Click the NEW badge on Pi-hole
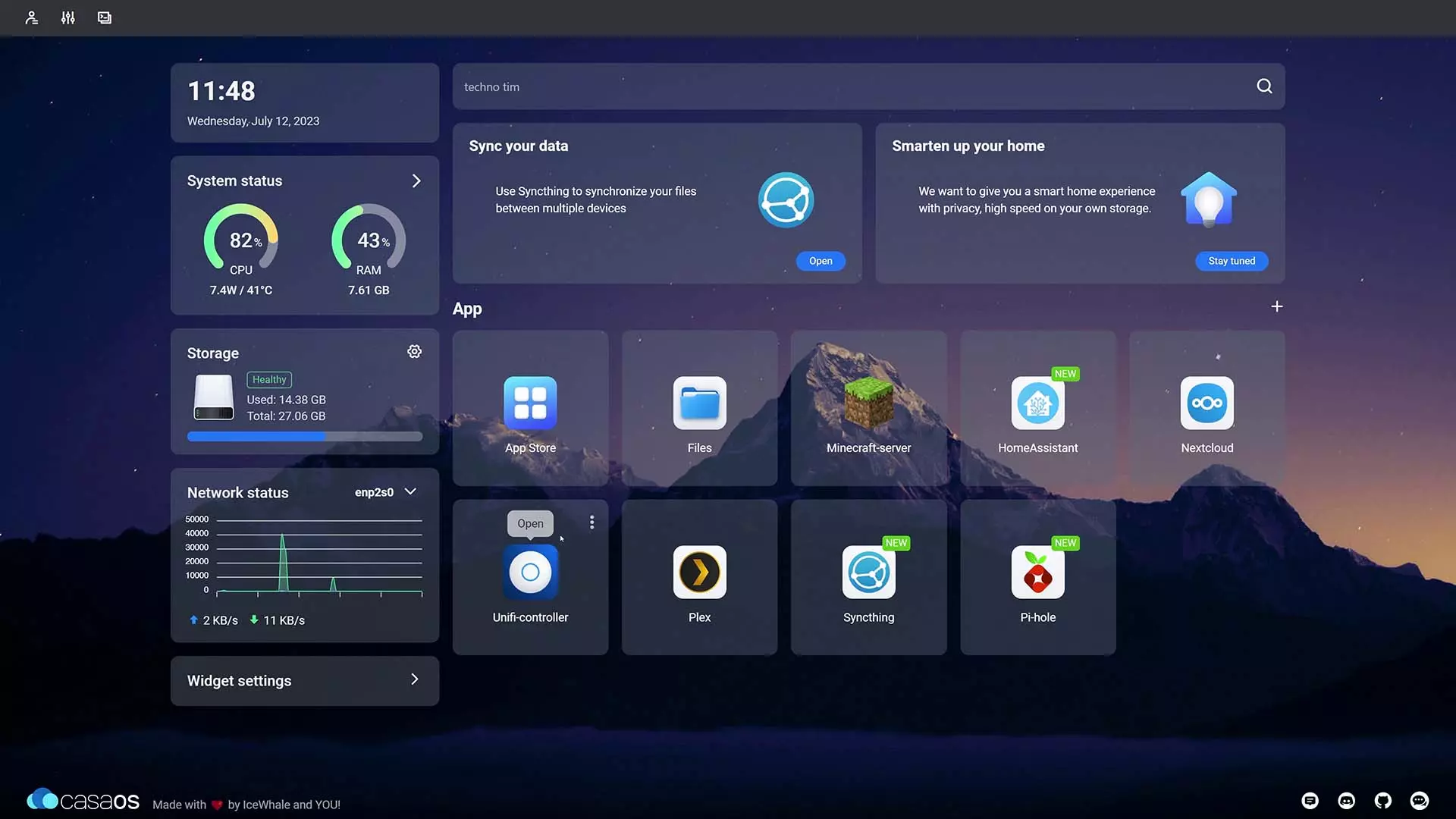1456x819 pixels. (1065, 543)
